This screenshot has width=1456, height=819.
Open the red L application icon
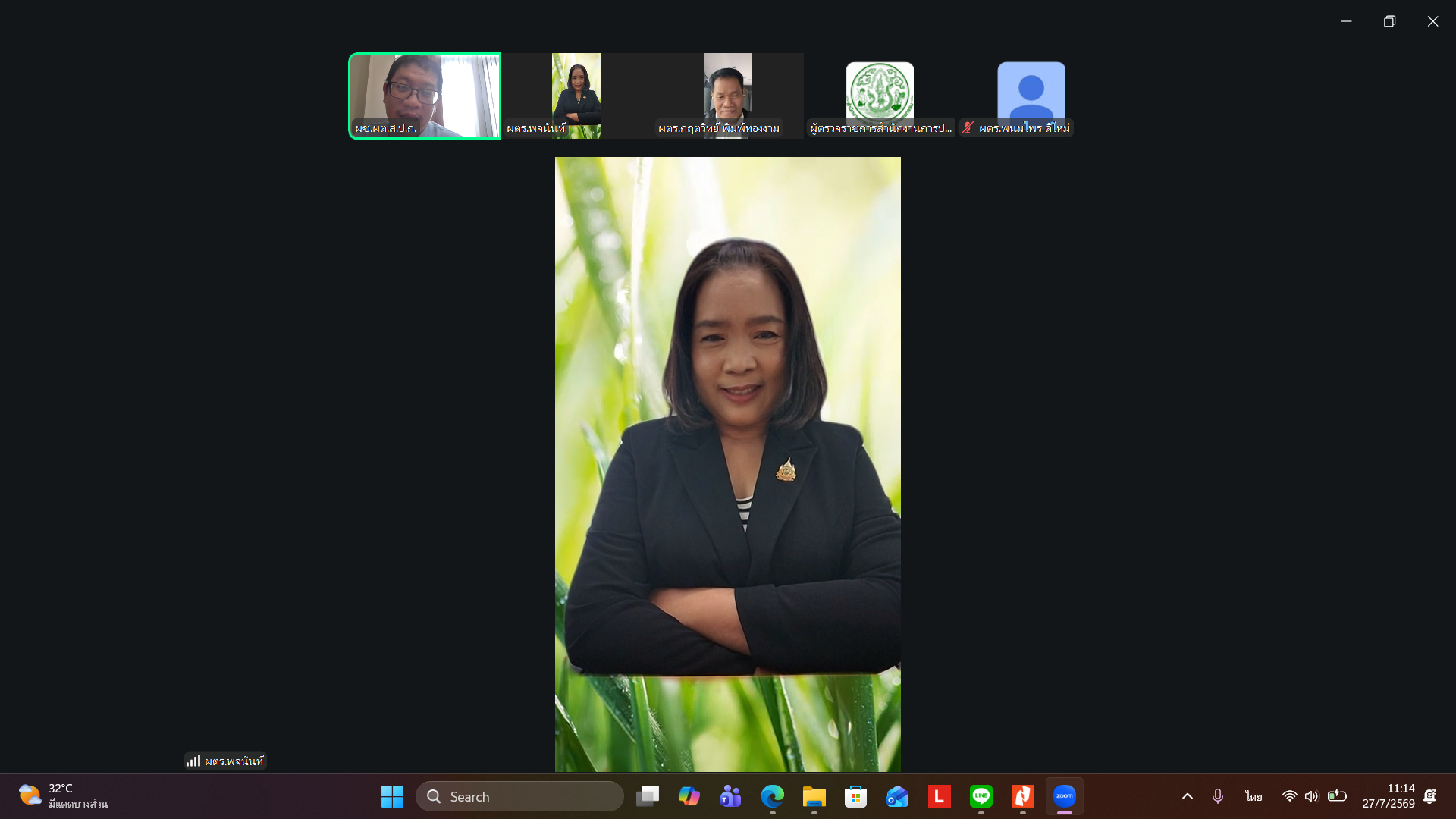coord(939,796)
